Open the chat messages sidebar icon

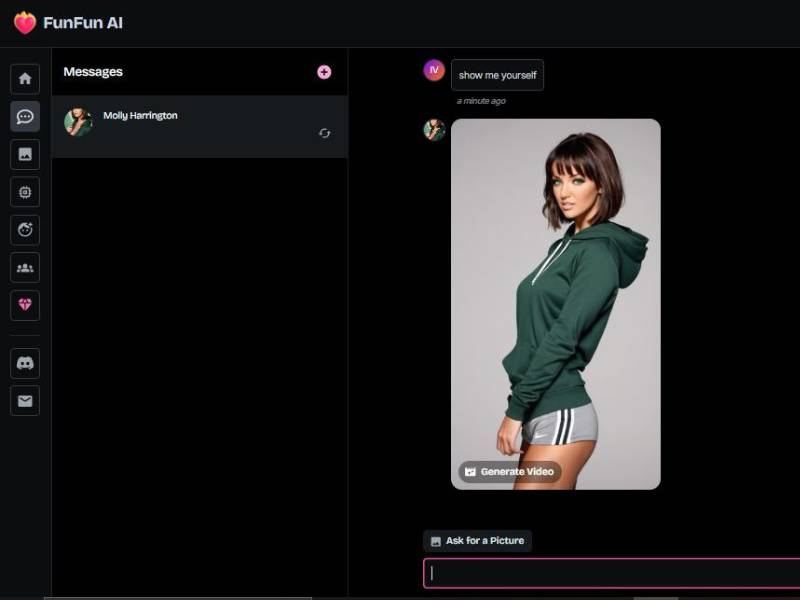point(25,117)
